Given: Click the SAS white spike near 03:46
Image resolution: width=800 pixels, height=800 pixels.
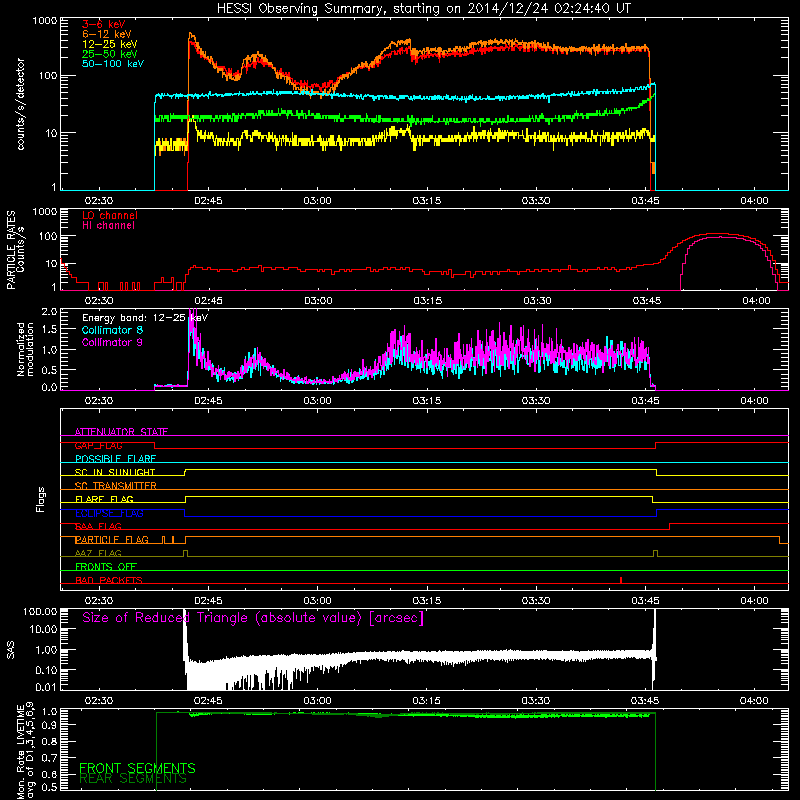Looking at the screenshot, I should click(x=654, y=649).
